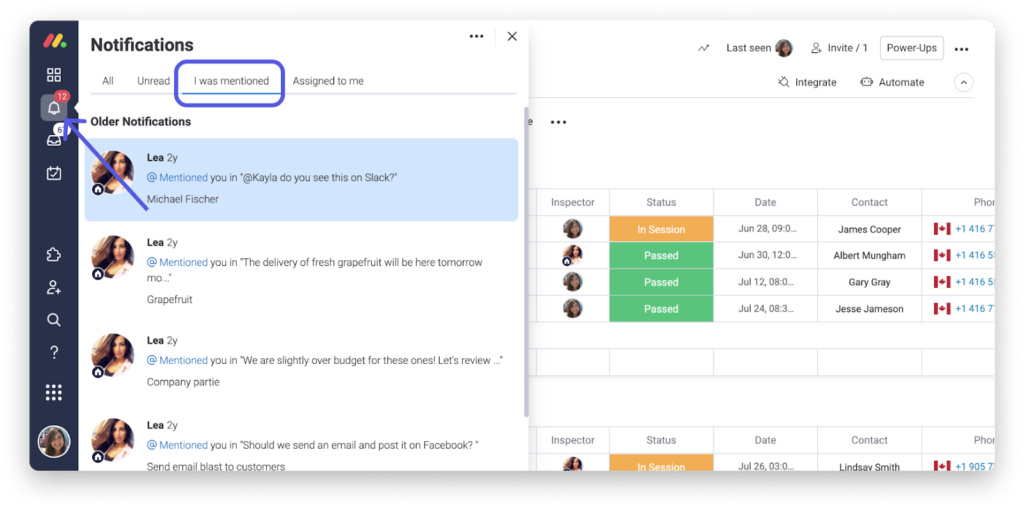
Task: Click the invite members person icon
Action: coord(54,288)
